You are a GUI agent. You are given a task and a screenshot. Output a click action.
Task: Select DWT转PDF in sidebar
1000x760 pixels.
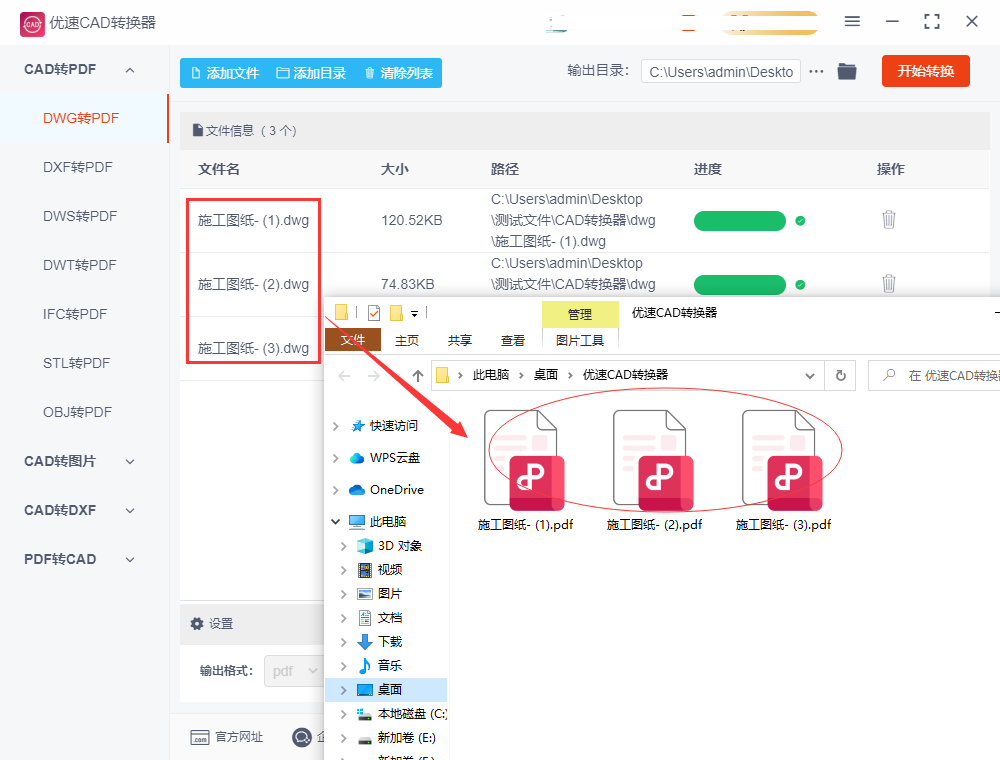[79, 265]
